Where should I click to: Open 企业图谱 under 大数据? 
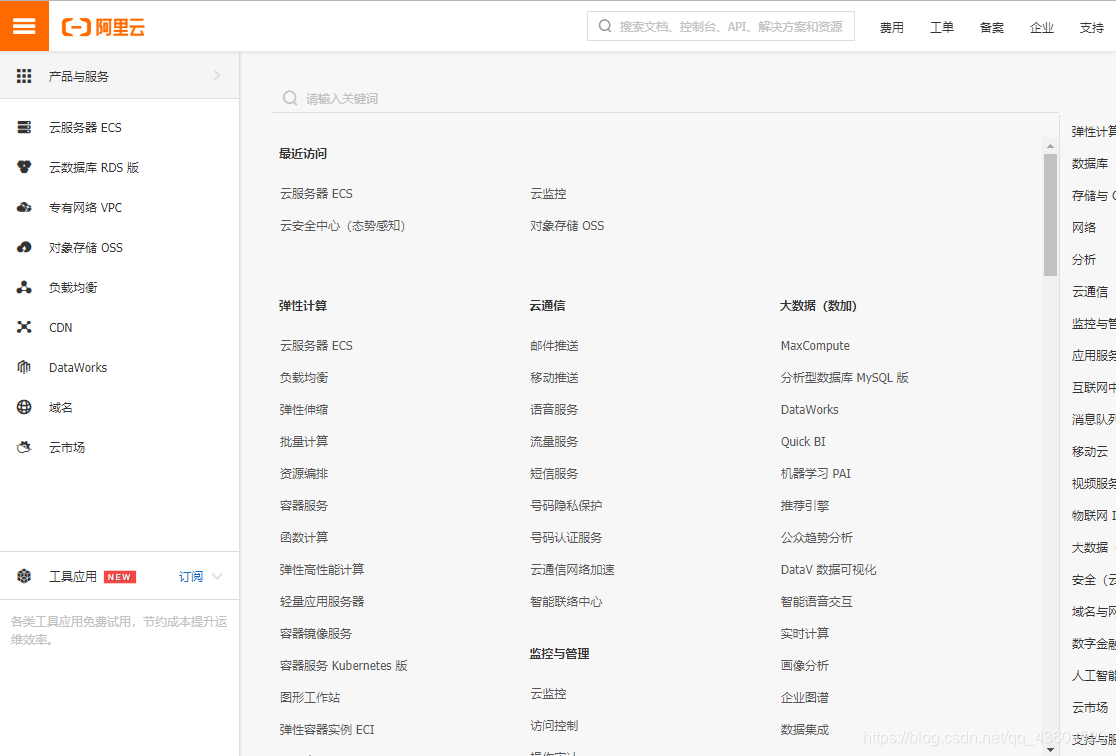coord(804,698)
